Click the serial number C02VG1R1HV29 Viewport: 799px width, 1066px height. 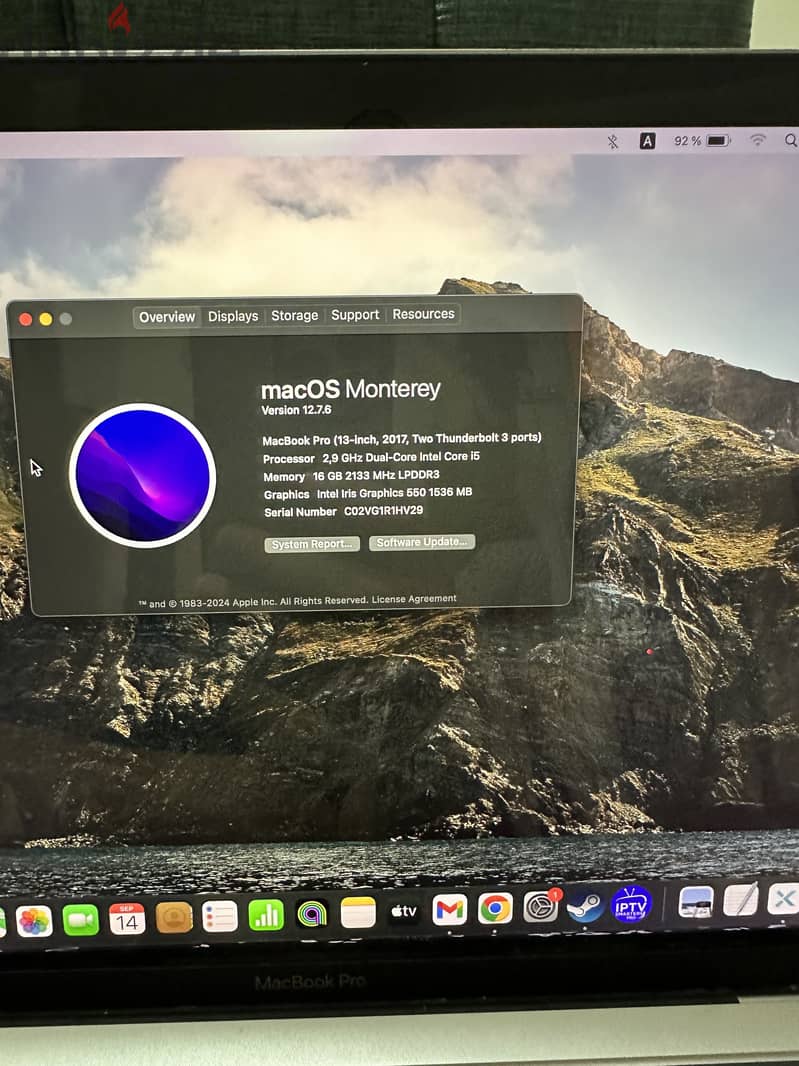(384, 511)
